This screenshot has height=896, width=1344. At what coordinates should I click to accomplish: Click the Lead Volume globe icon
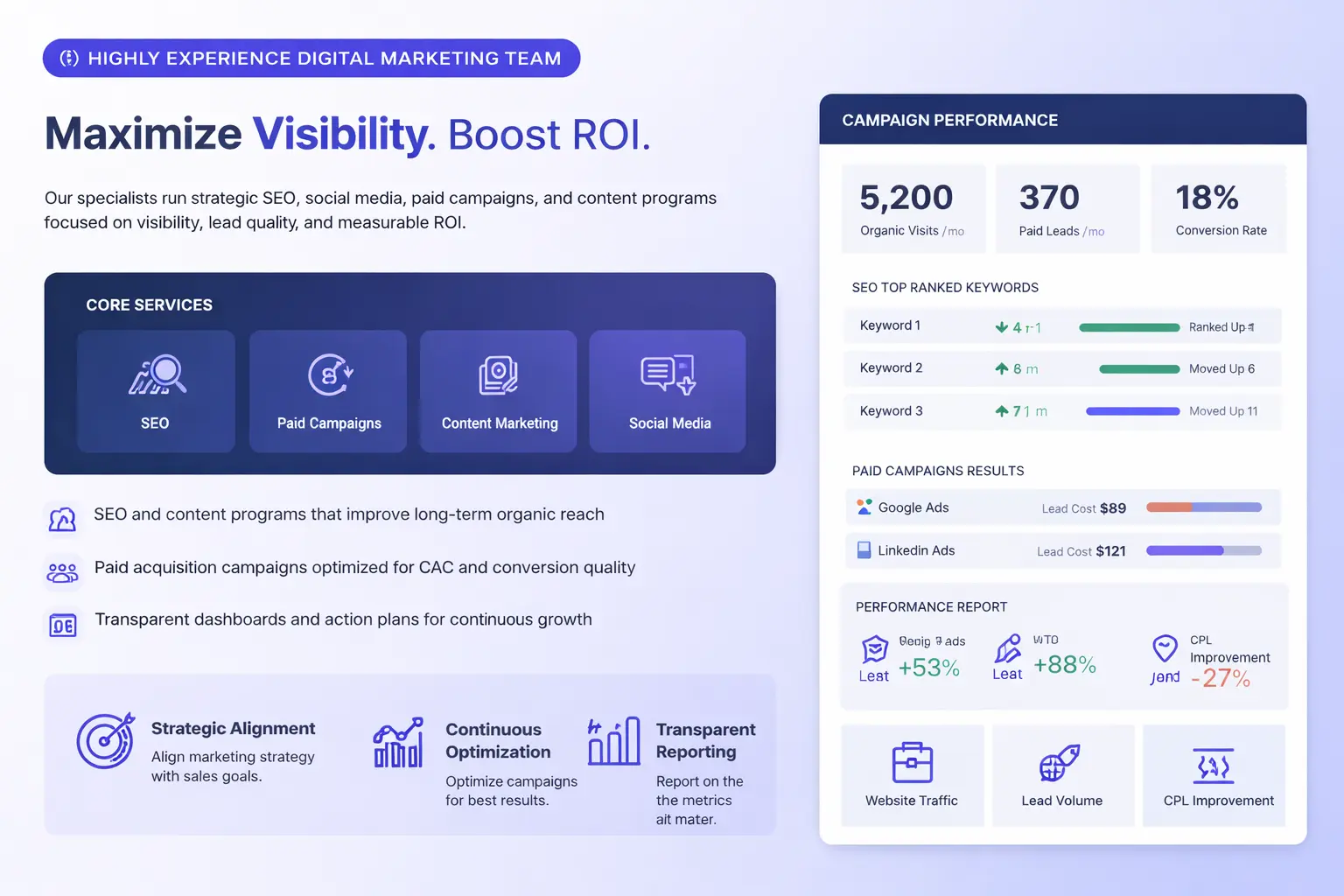tap(1060, 763)
